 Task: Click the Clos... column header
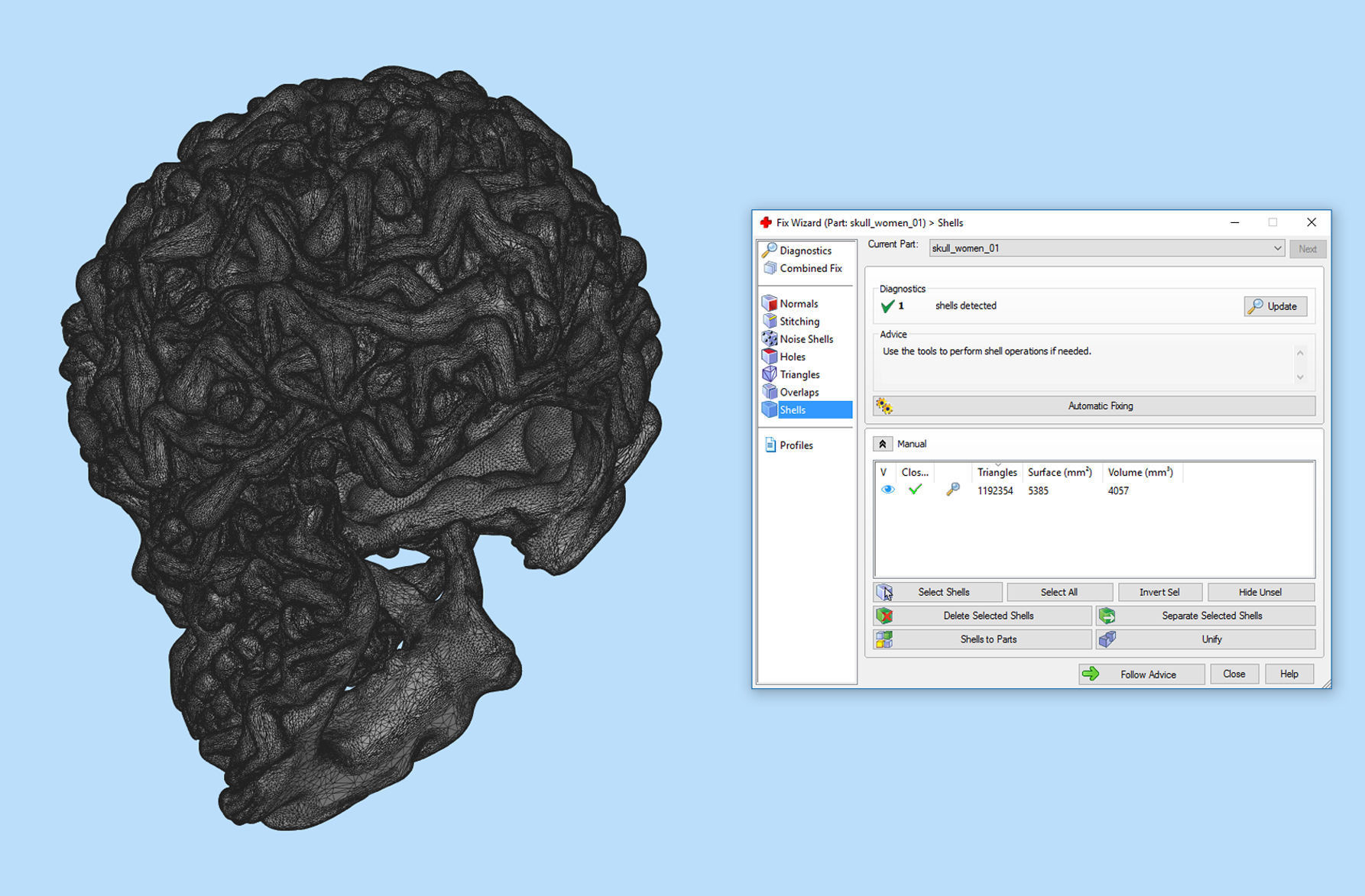click(x=915, y=472)
